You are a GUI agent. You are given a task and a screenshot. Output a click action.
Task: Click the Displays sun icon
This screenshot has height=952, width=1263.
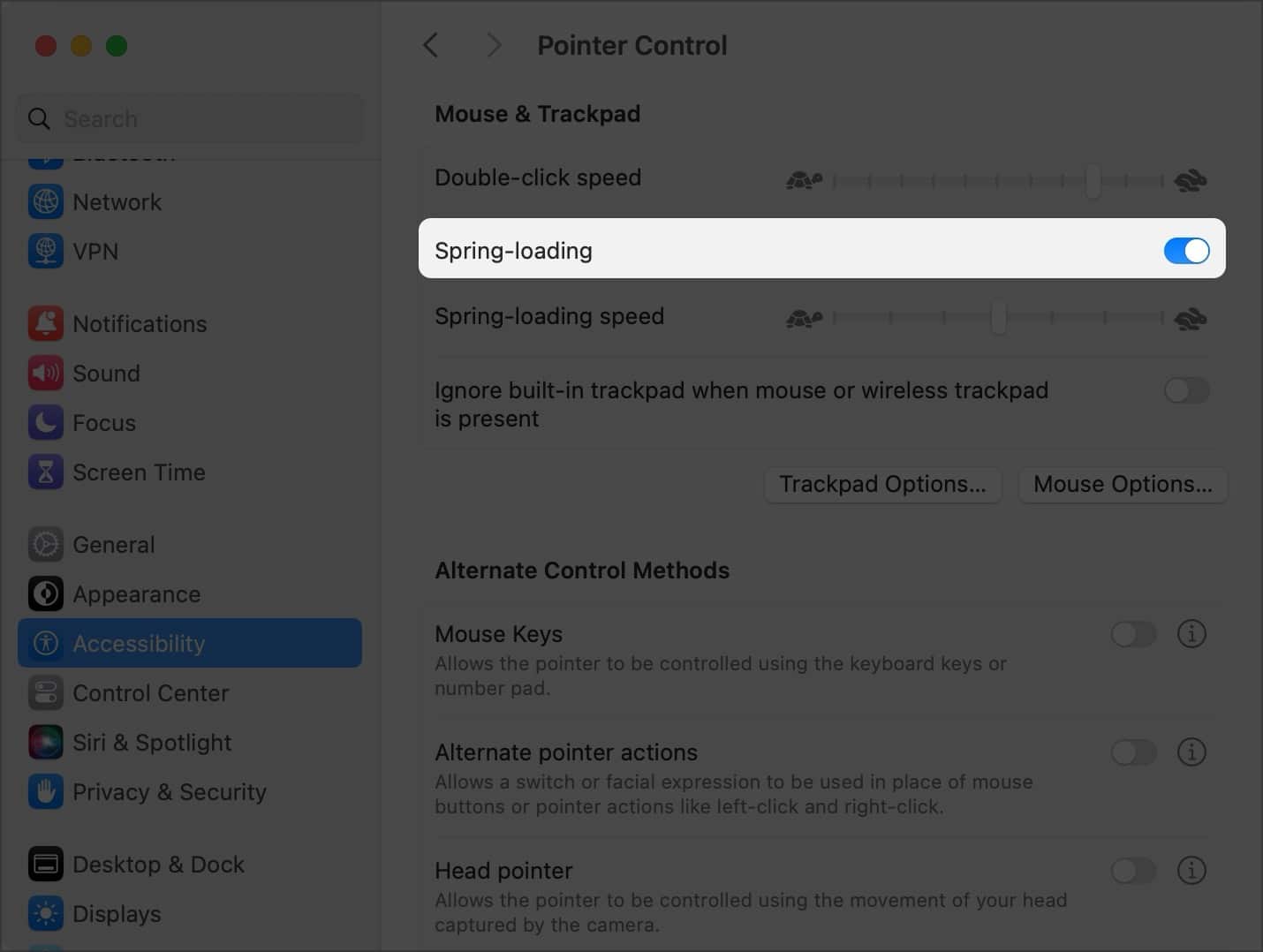(x=45, y=914)
